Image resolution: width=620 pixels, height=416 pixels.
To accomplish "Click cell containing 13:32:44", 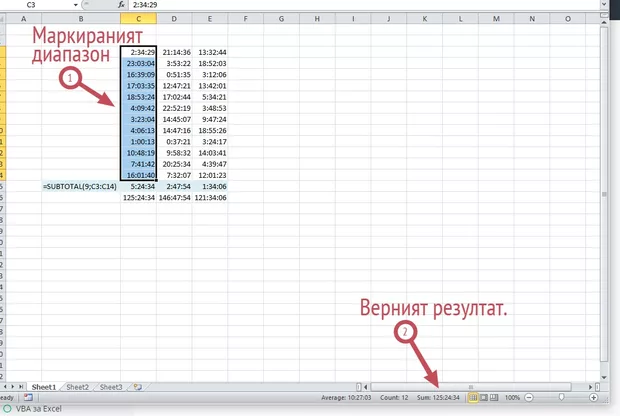I will (210, 52).
